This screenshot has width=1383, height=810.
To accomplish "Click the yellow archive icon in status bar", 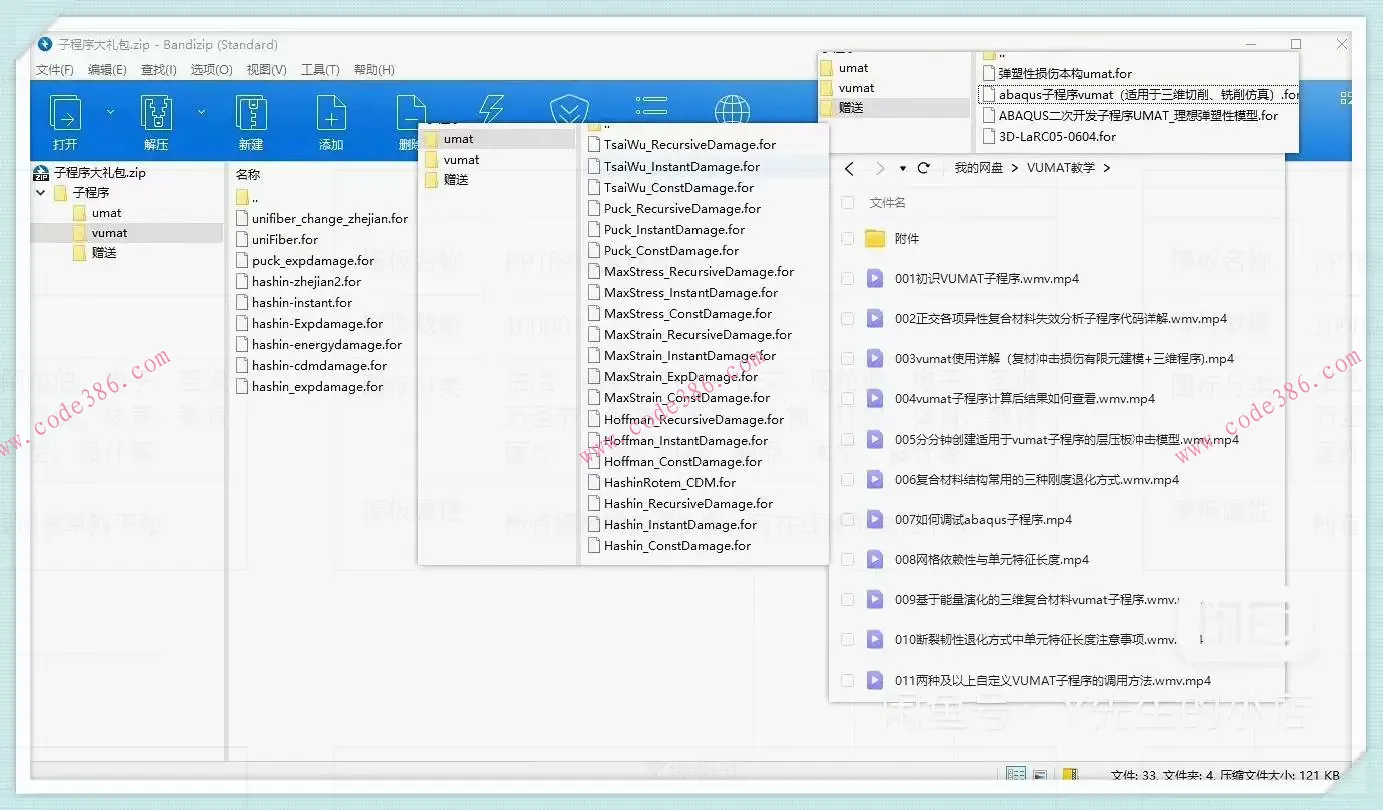I will (1070, 775).
